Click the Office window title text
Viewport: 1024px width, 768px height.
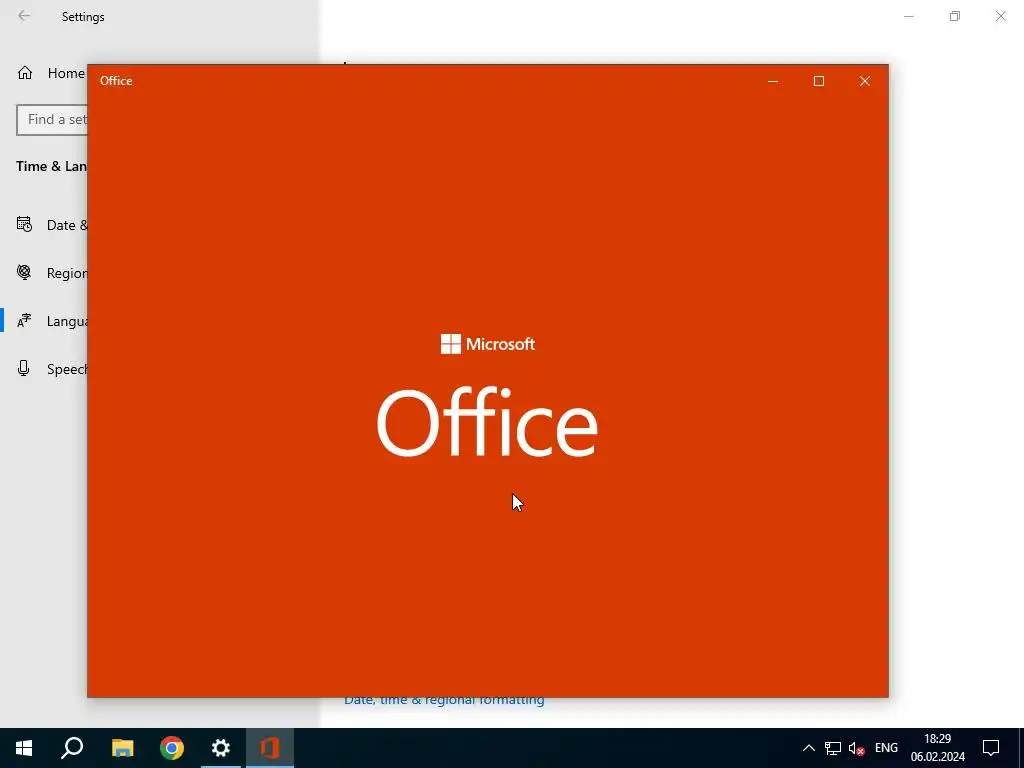point(116,81)
